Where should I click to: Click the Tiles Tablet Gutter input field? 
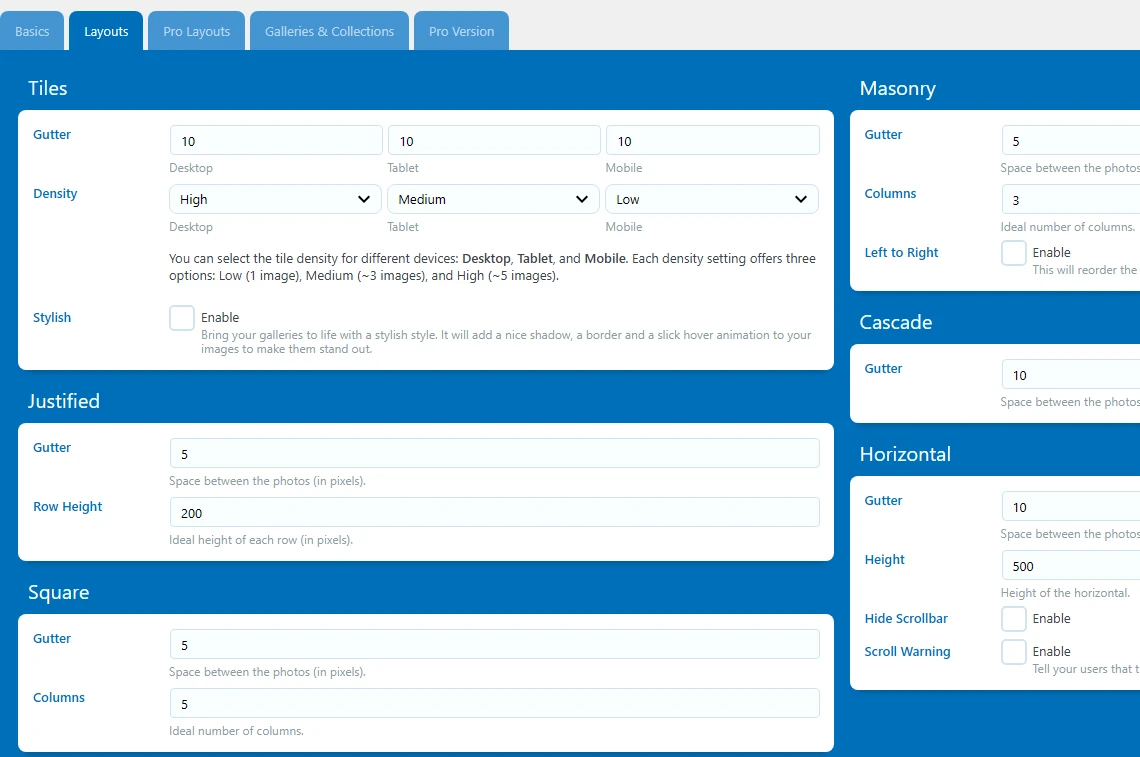pyautogui.click(x=493, y=140)
